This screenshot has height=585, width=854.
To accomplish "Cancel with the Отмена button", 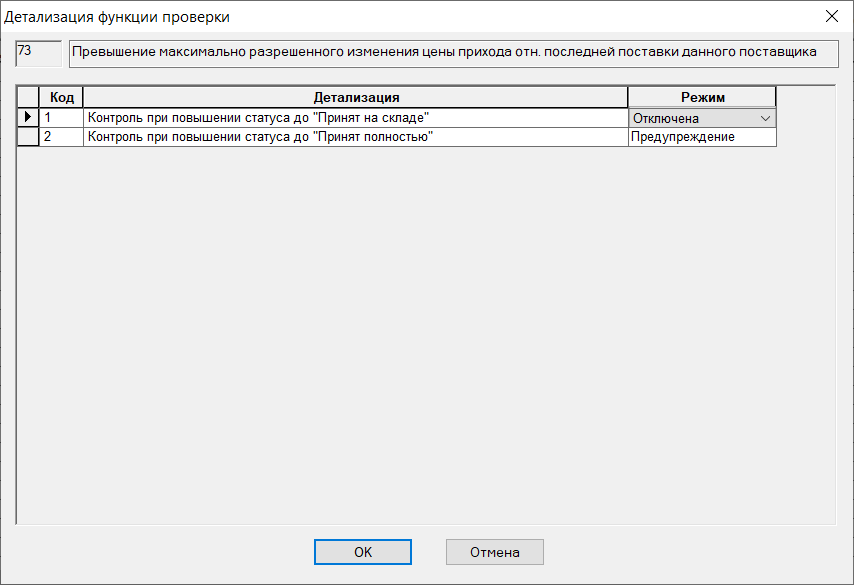I will [495, 552].
